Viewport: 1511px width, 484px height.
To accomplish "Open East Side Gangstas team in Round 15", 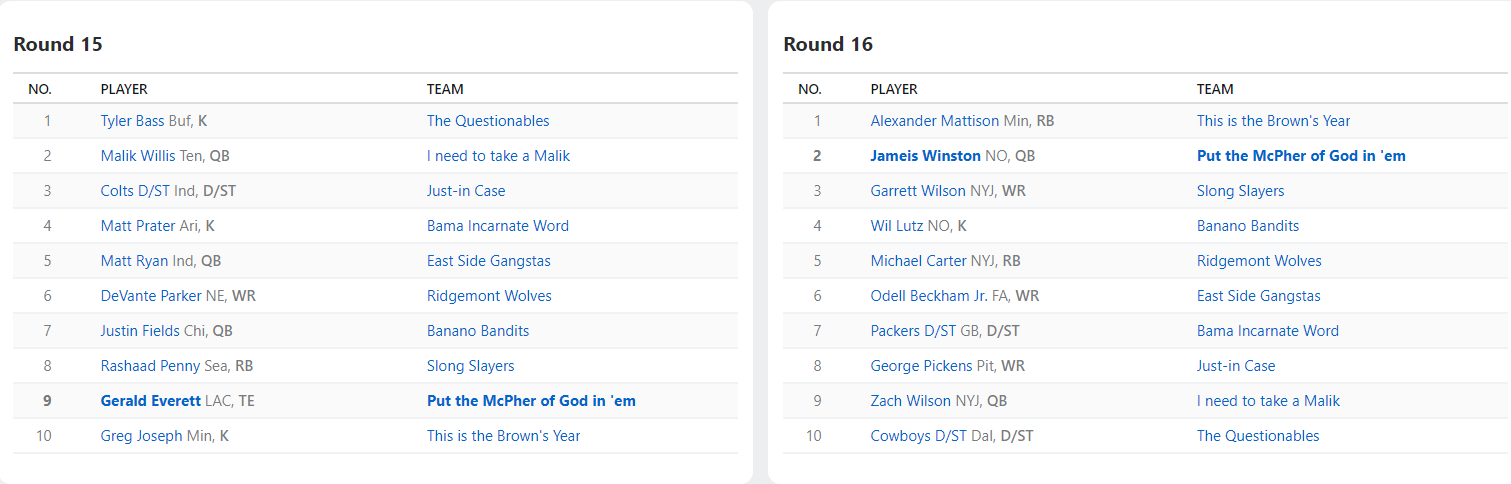I will click(x=488, y=261).
